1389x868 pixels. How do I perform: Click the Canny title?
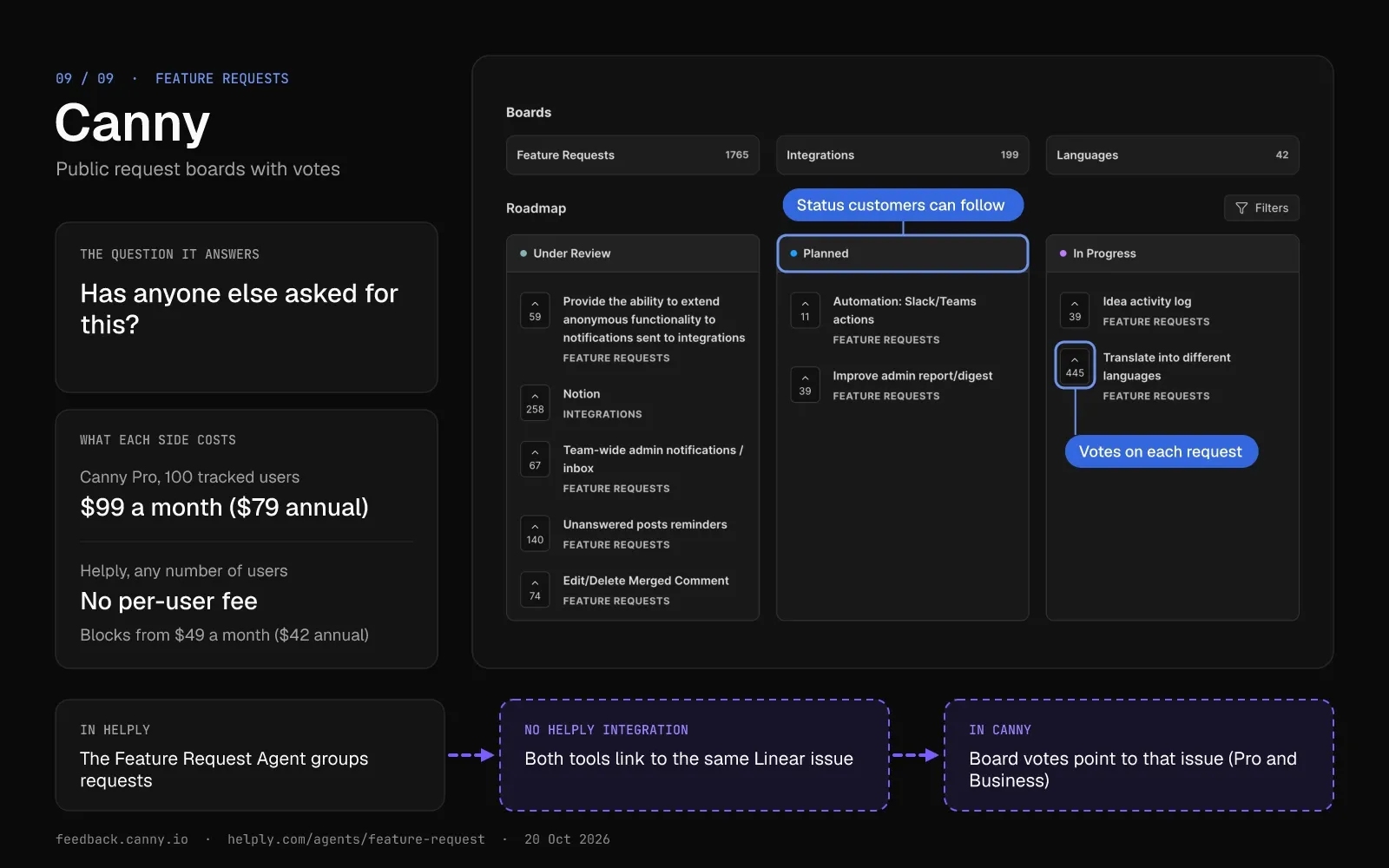(x=133, y=122)
